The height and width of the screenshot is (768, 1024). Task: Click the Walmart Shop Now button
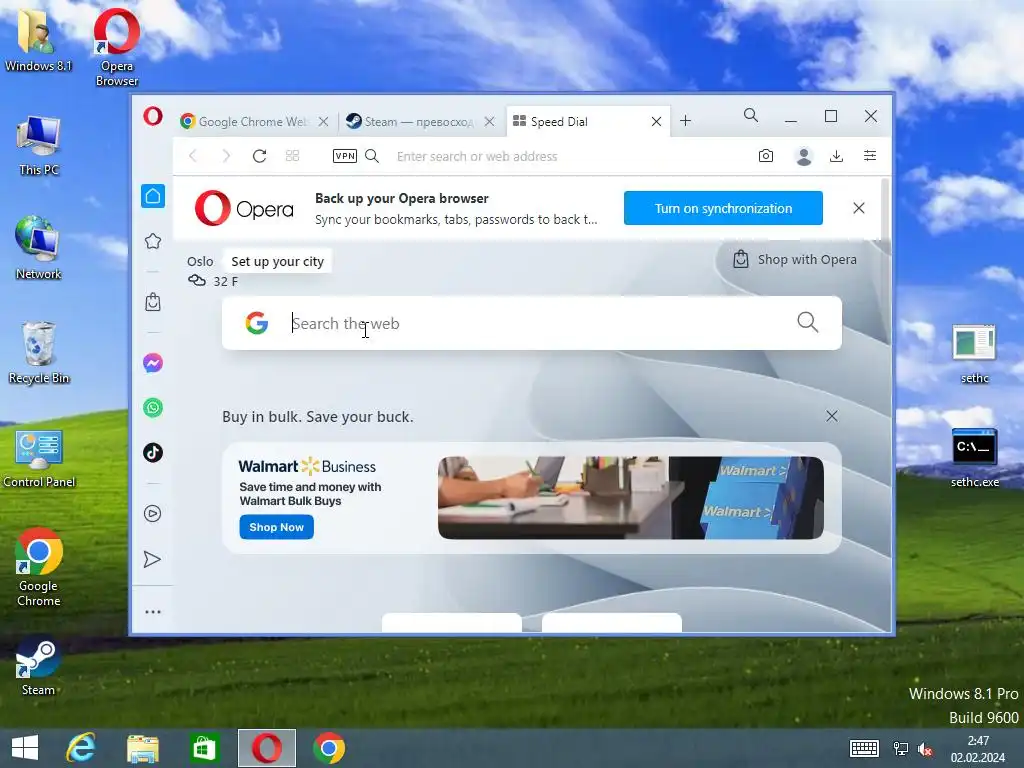click(276, 527)
